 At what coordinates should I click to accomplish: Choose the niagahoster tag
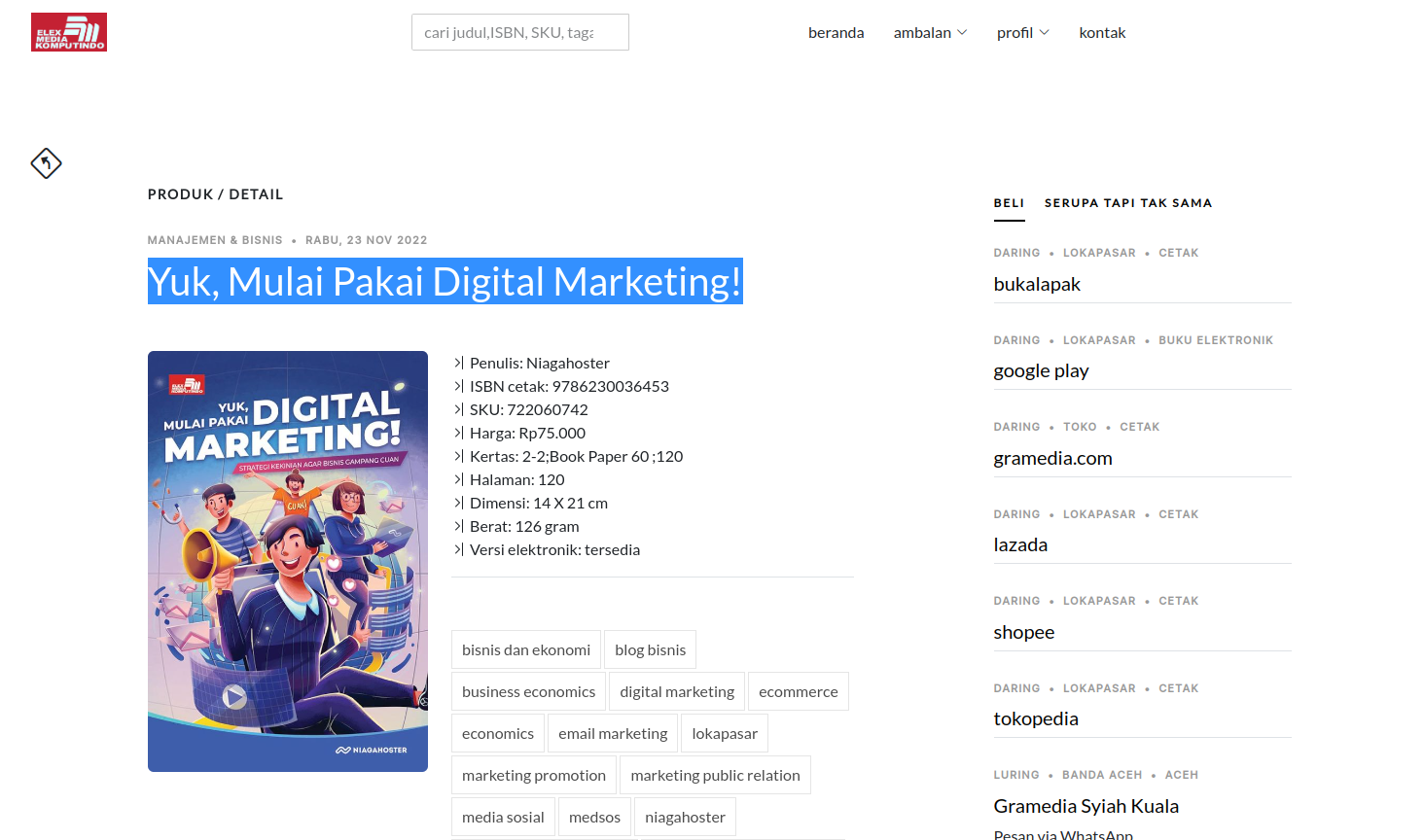click(x=685, y=817)
